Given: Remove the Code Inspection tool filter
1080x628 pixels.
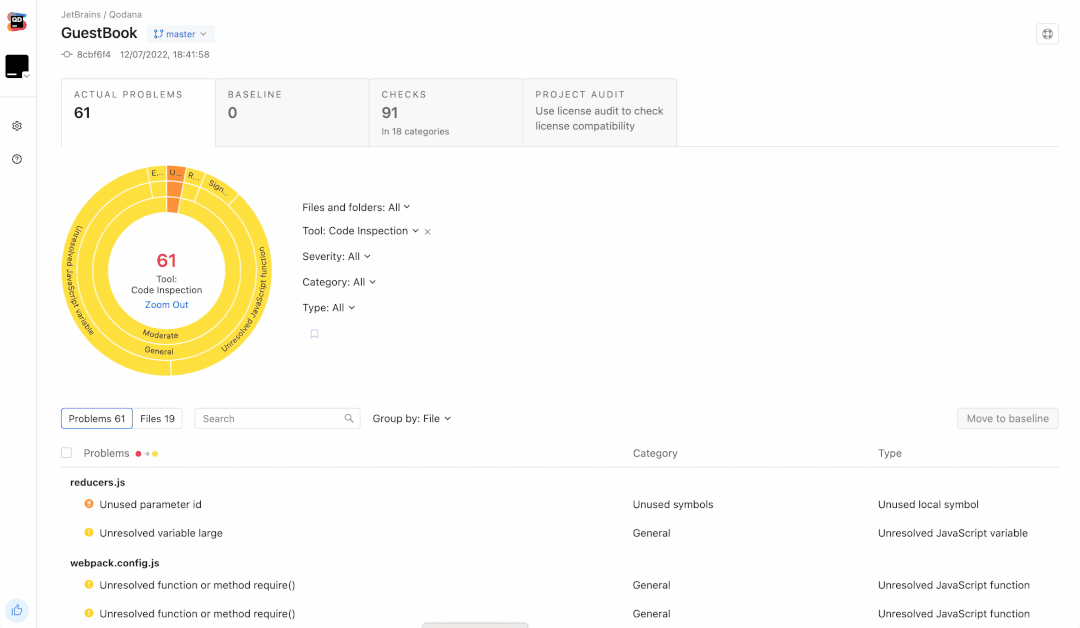Looking at the screenshot, I should click(428, 232).
